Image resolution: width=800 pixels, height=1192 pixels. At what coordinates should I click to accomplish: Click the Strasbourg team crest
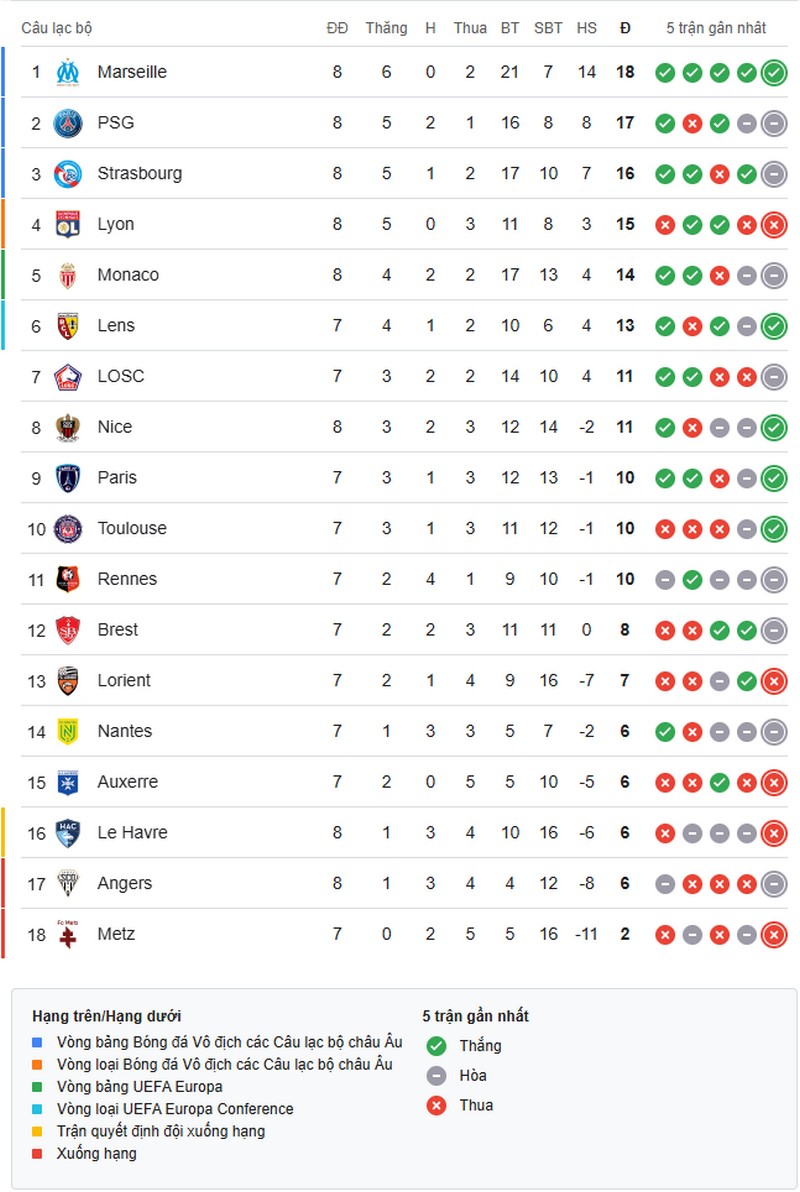pyautogui.click(x=67, y=174)
